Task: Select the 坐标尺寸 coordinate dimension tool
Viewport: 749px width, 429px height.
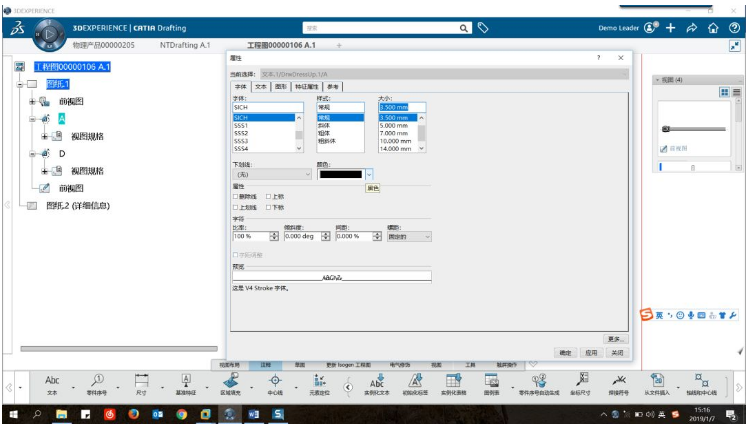Action: click(580, 385)
